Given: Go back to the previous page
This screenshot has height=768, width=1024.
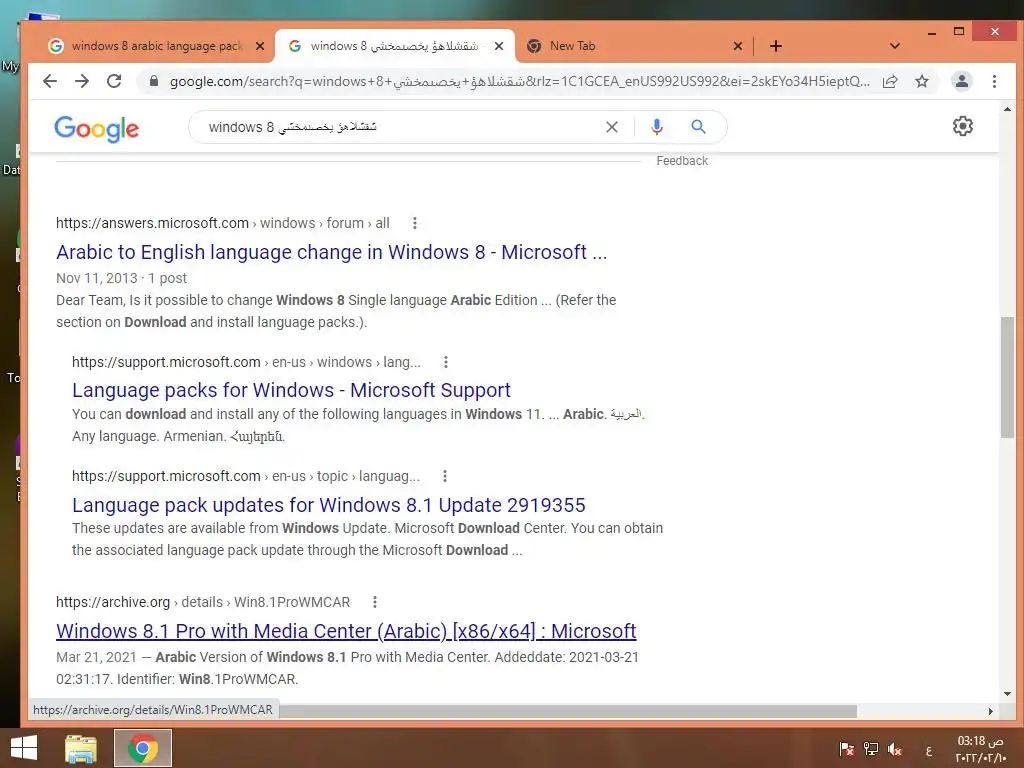Looking at the screenshot, I should [x=50, y=81].
